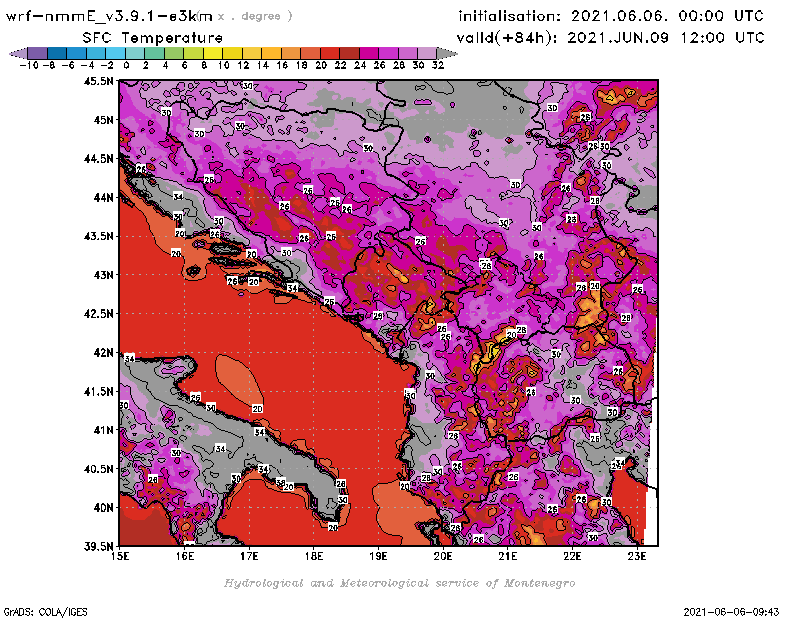Click the purple -10 to -8 legend swatch
The width and height of the screenshot is (800, 618).
click(x=38, y=53)
